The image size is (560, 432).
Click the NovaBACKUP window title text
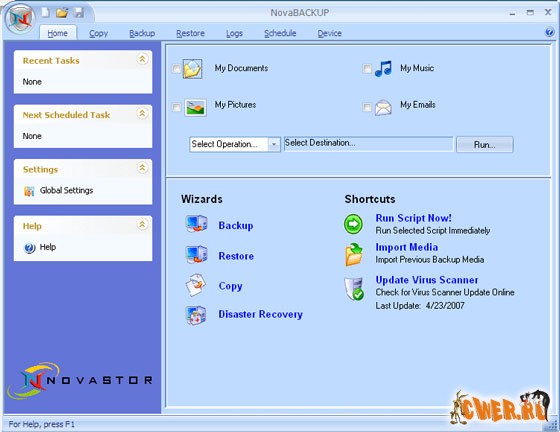click(x=300, y=13)
